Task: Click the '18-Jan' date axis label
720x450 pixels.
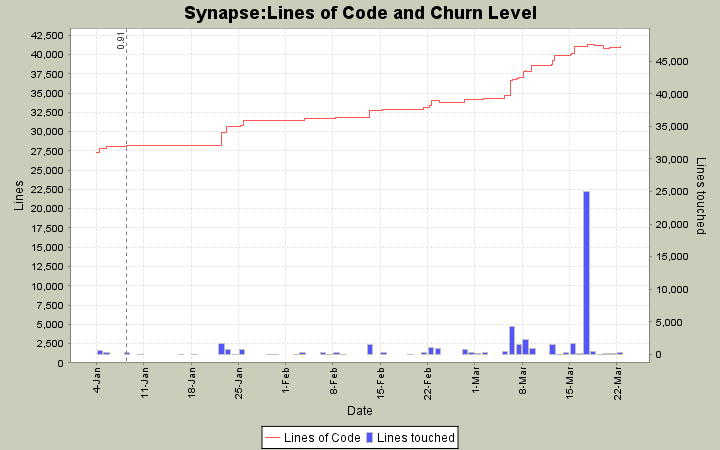Action: 191,382
